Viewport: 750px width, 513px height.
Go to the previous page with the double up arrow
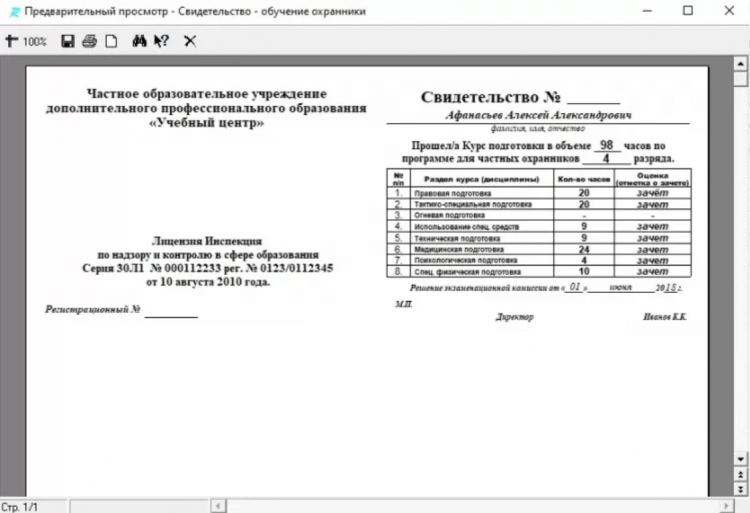[740, 474]
